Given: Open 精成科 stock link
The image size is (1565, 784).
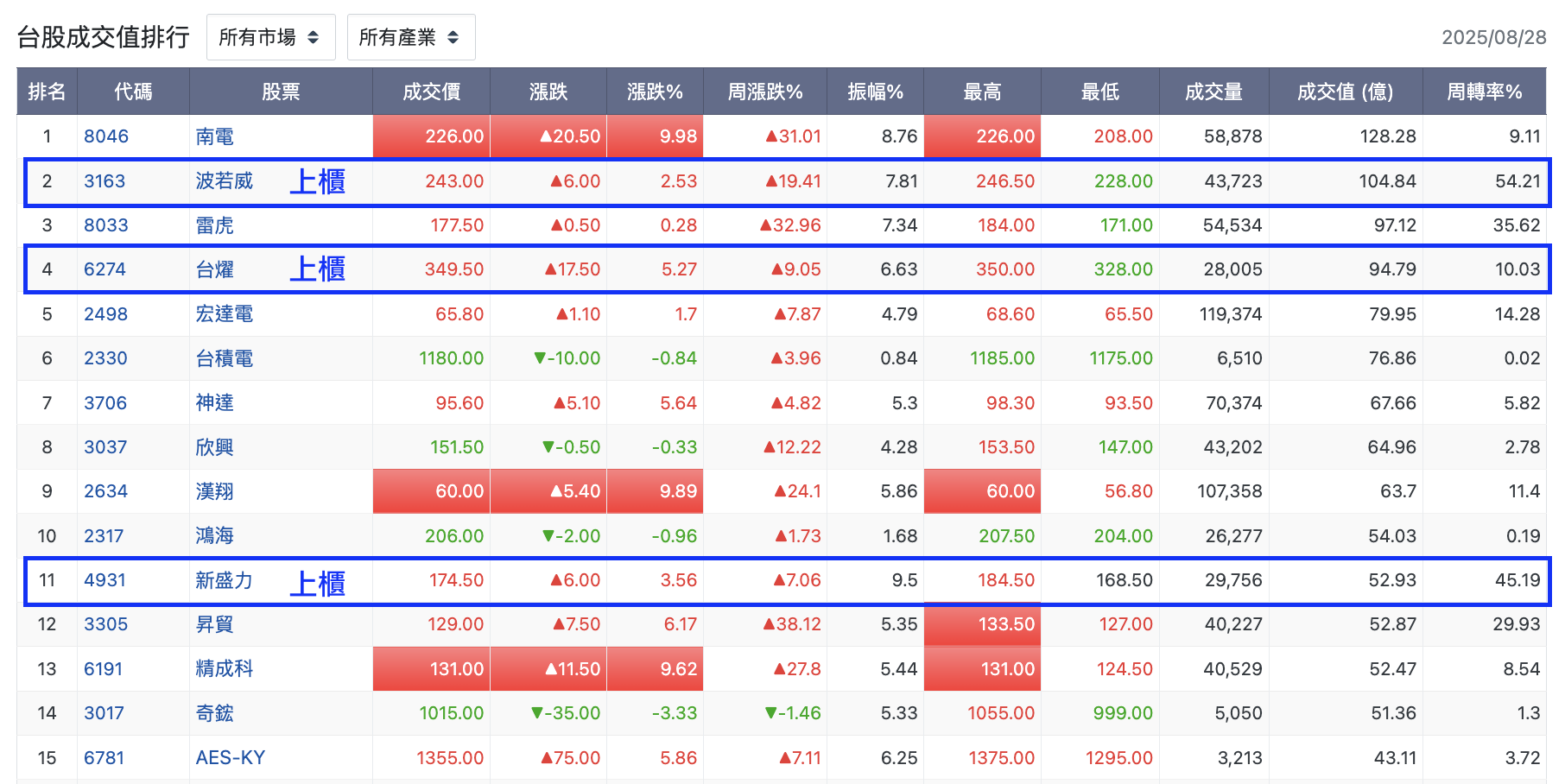Looking at the screenshot, I should tap(225, 669).
